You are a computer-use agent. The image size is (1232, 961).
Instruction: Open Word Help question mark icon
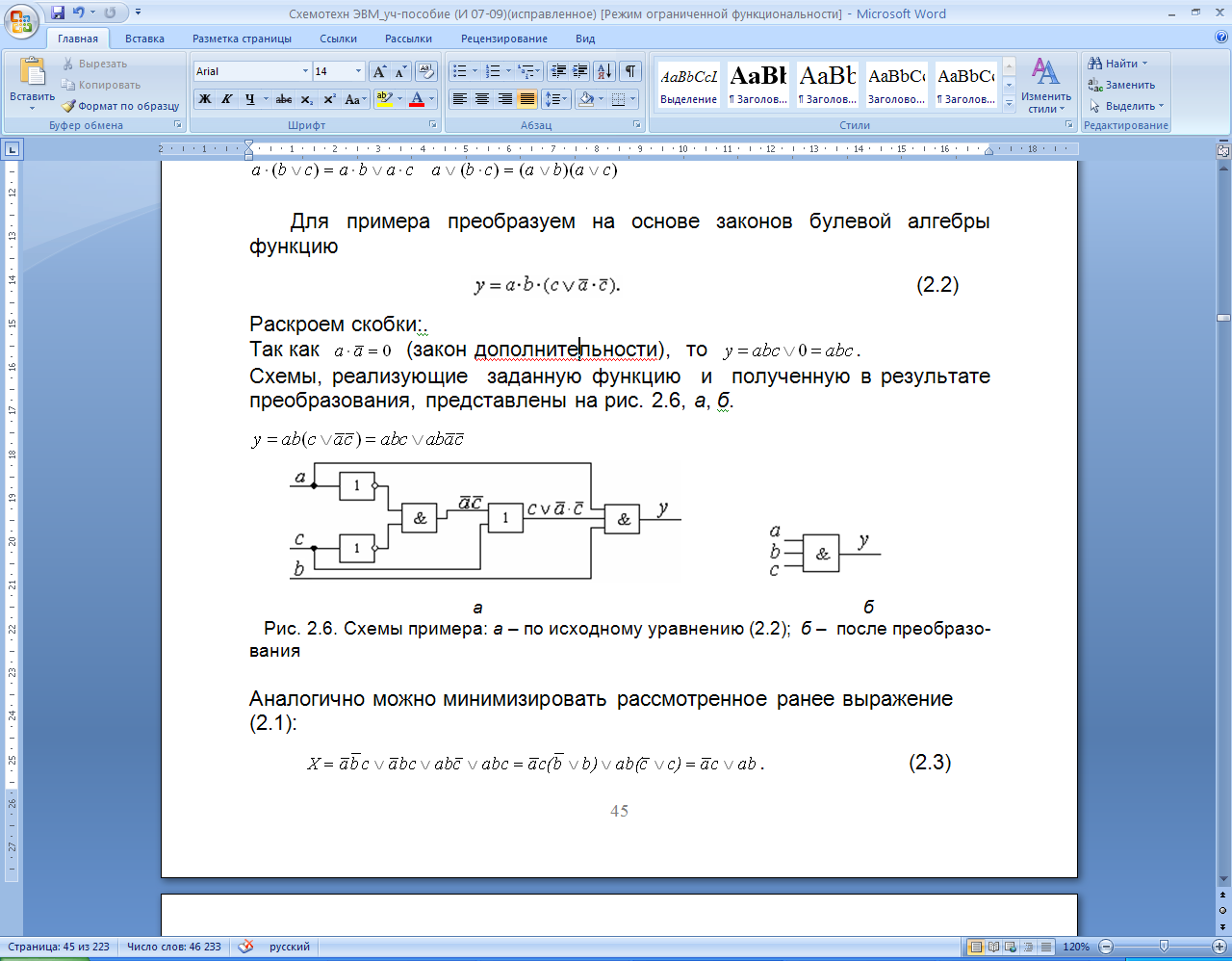point(1221,38)
